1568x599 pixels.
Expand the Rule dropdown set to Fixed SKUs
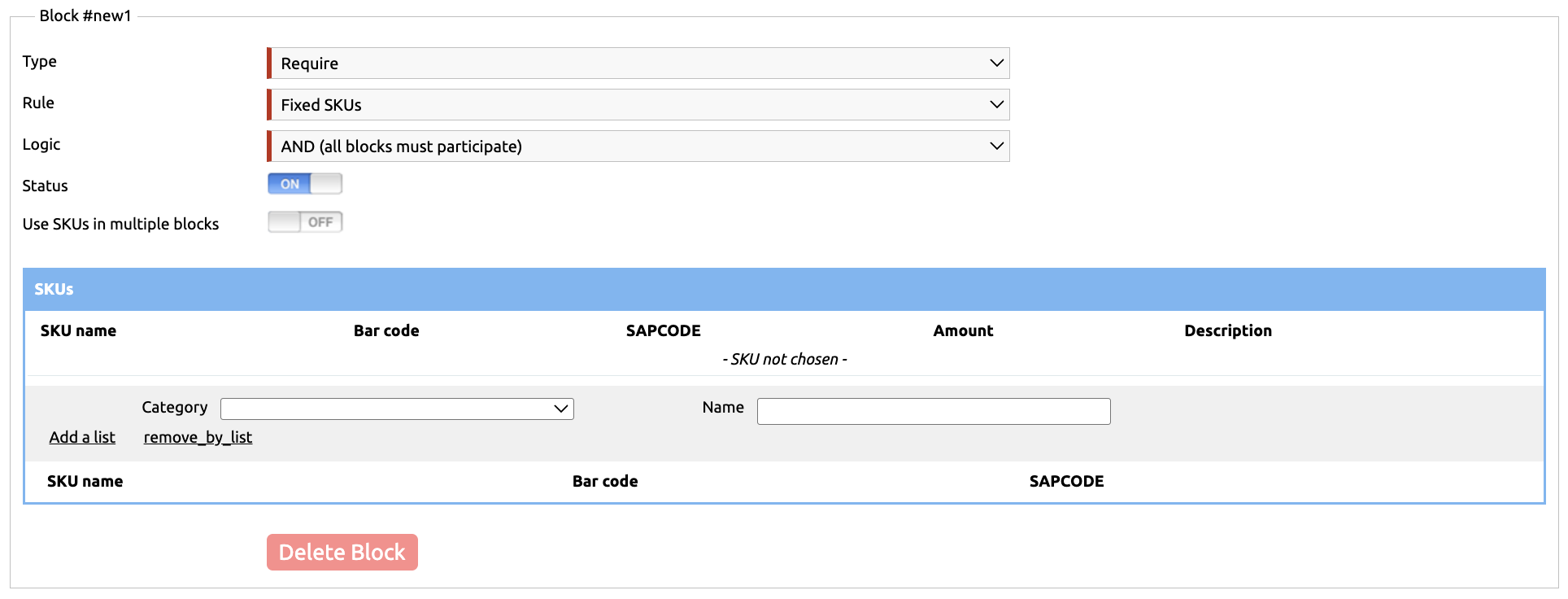coord(638,105)
